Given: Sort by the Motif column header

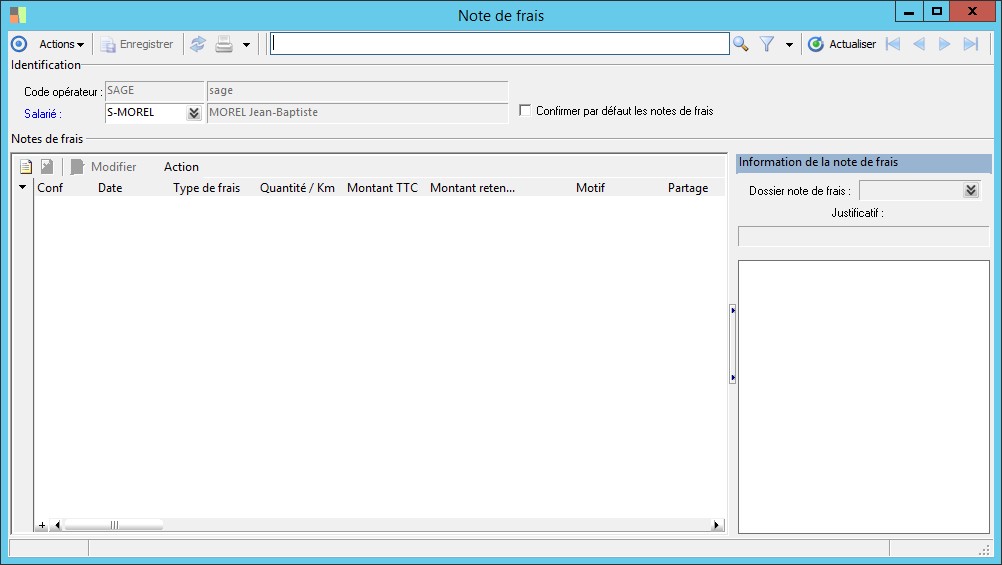Looking at the screenshot, I should tap(590, 188).
